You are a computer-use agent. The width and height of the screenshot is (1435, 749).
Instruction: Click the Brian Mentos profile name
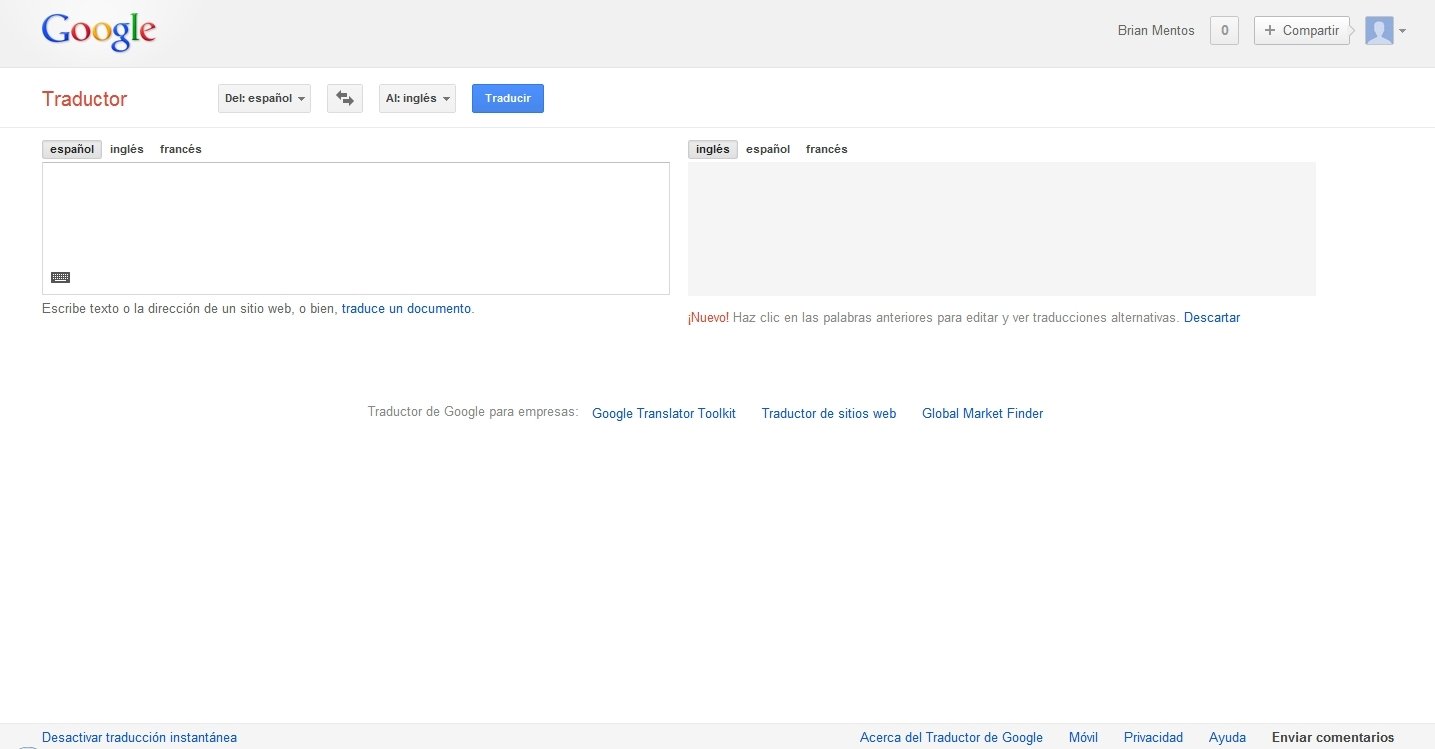[x=1156, y=31]
